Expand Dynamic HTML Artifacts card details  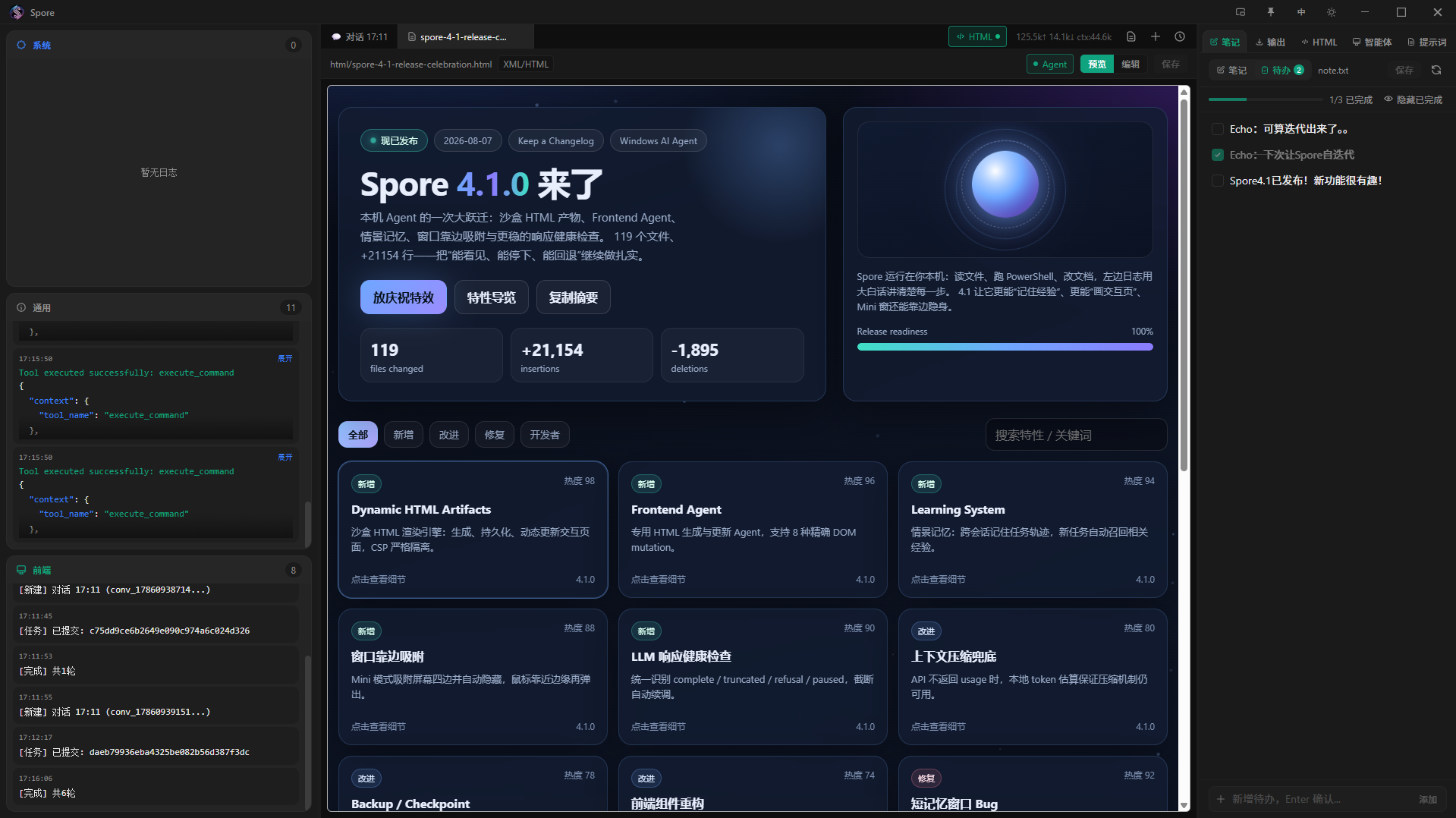473,530
